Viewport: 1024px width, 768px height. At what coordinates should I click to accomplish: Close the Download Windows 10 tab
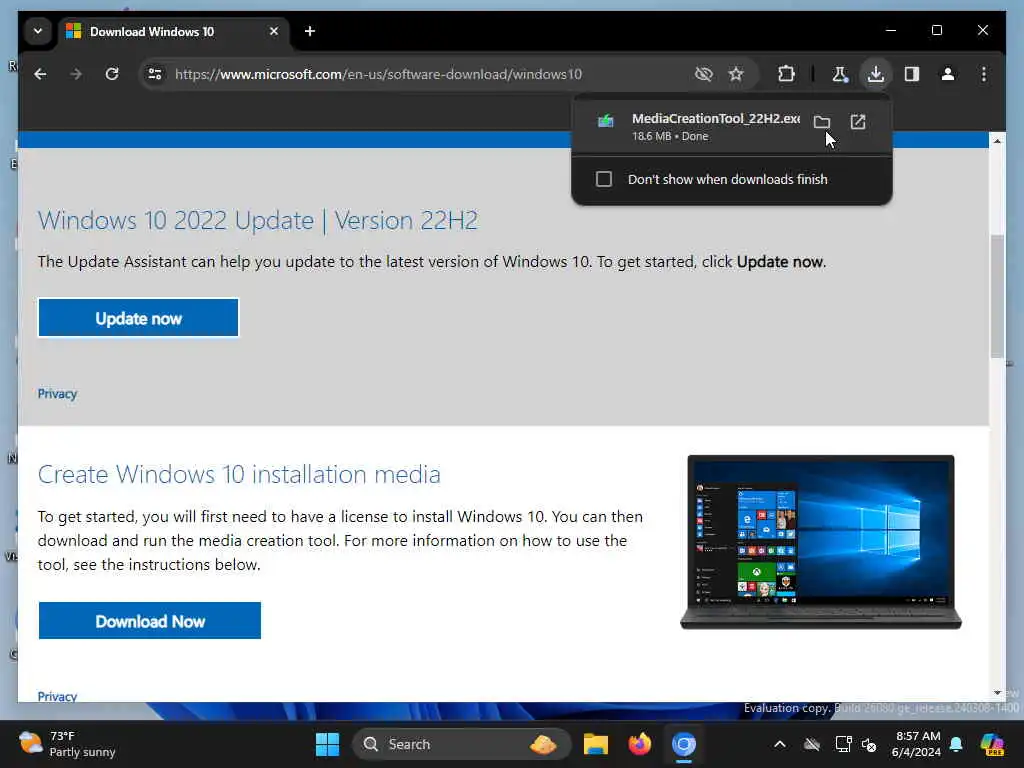(274, 31)
